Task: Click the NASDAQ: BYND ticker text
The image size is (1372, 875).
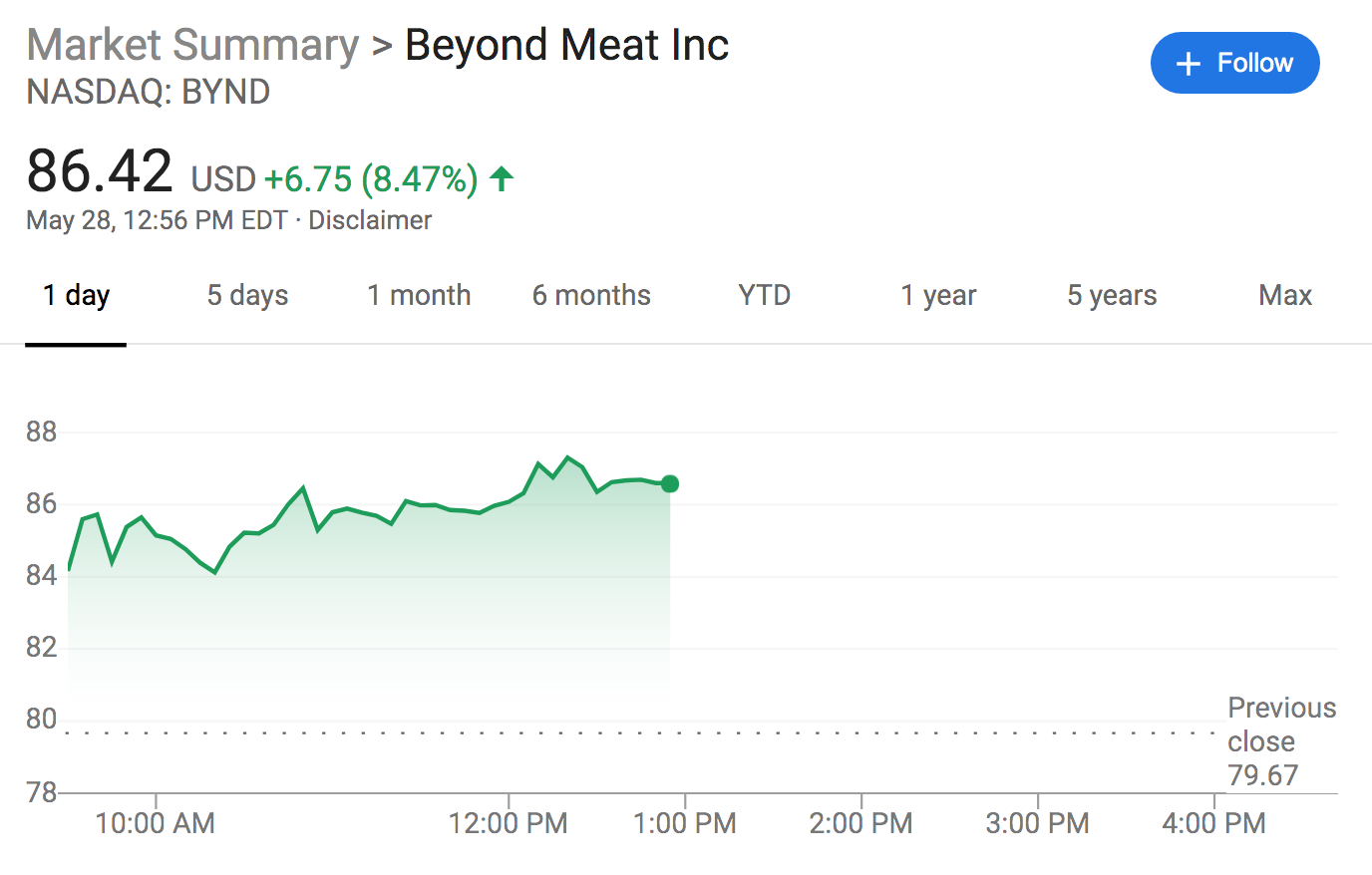Action: (149, 92)
